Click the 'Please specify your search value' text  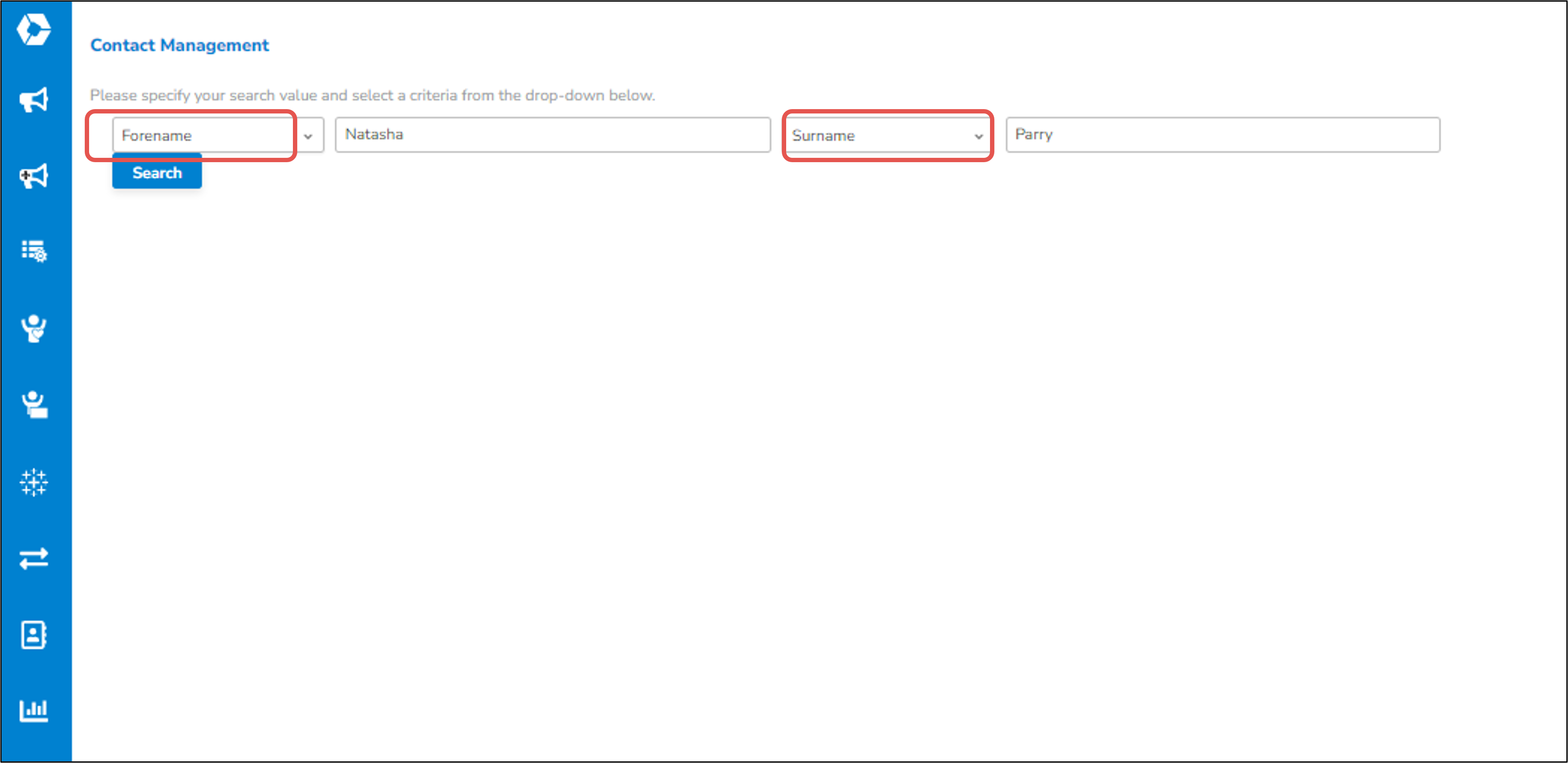click(372, 96)
